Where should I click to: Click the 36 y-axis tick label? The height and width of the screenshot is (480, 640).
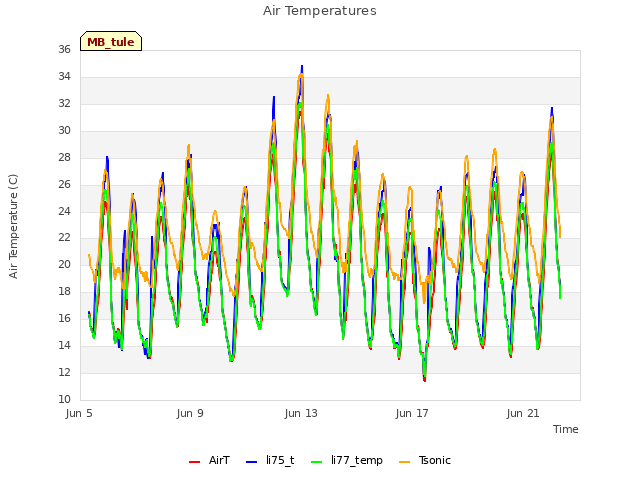coord(64,49)
